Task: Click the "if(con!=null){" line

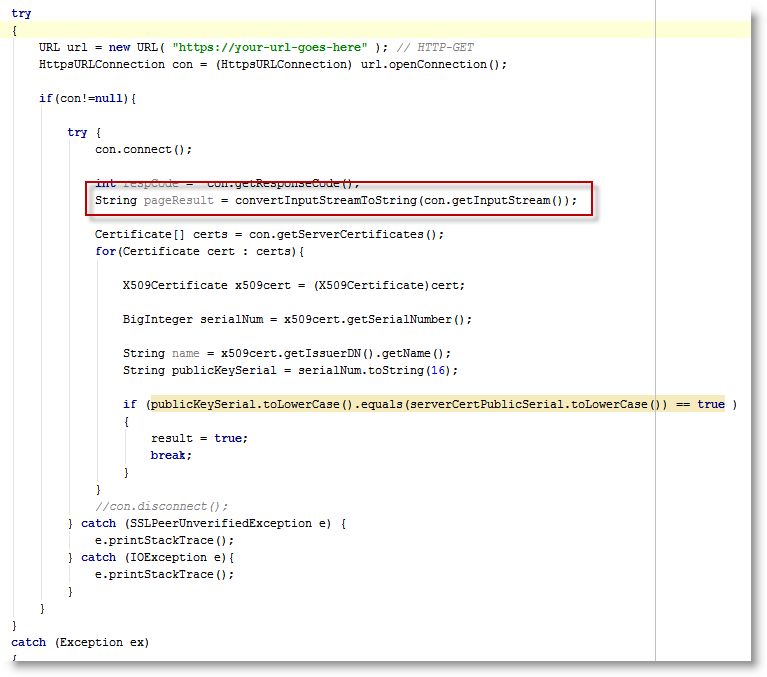Action: point(88,98)
